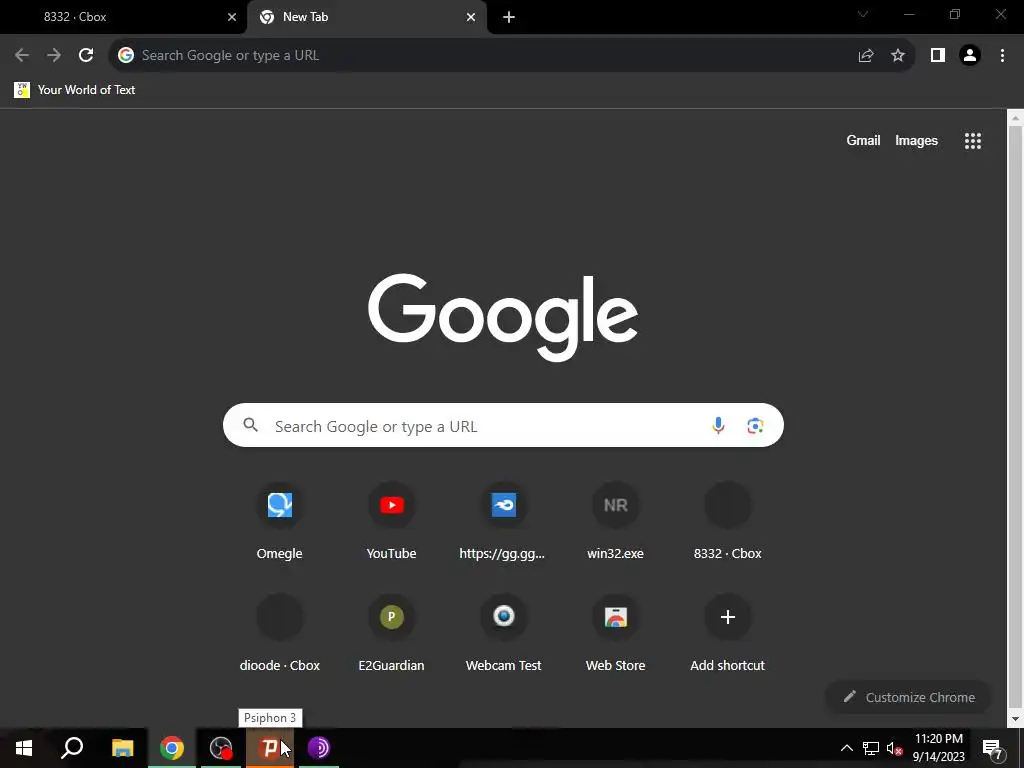The height and width of the screenshot is (768, 1024).
Task: Close the 8332 · Cbox tab
Action: (x=232, y=17)
